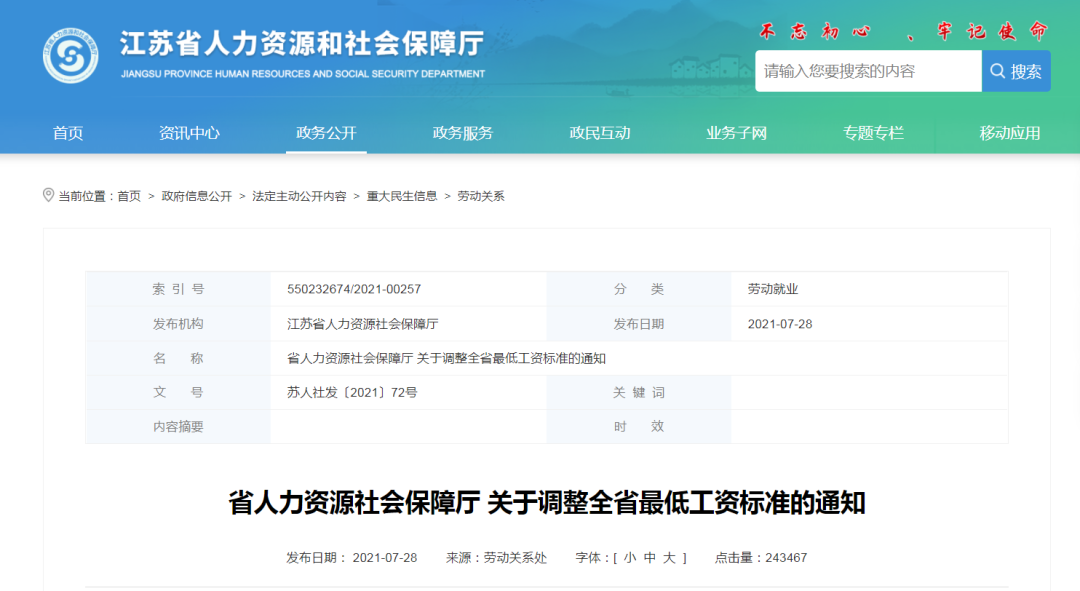Set font size to 中

[x=650, y=558]
